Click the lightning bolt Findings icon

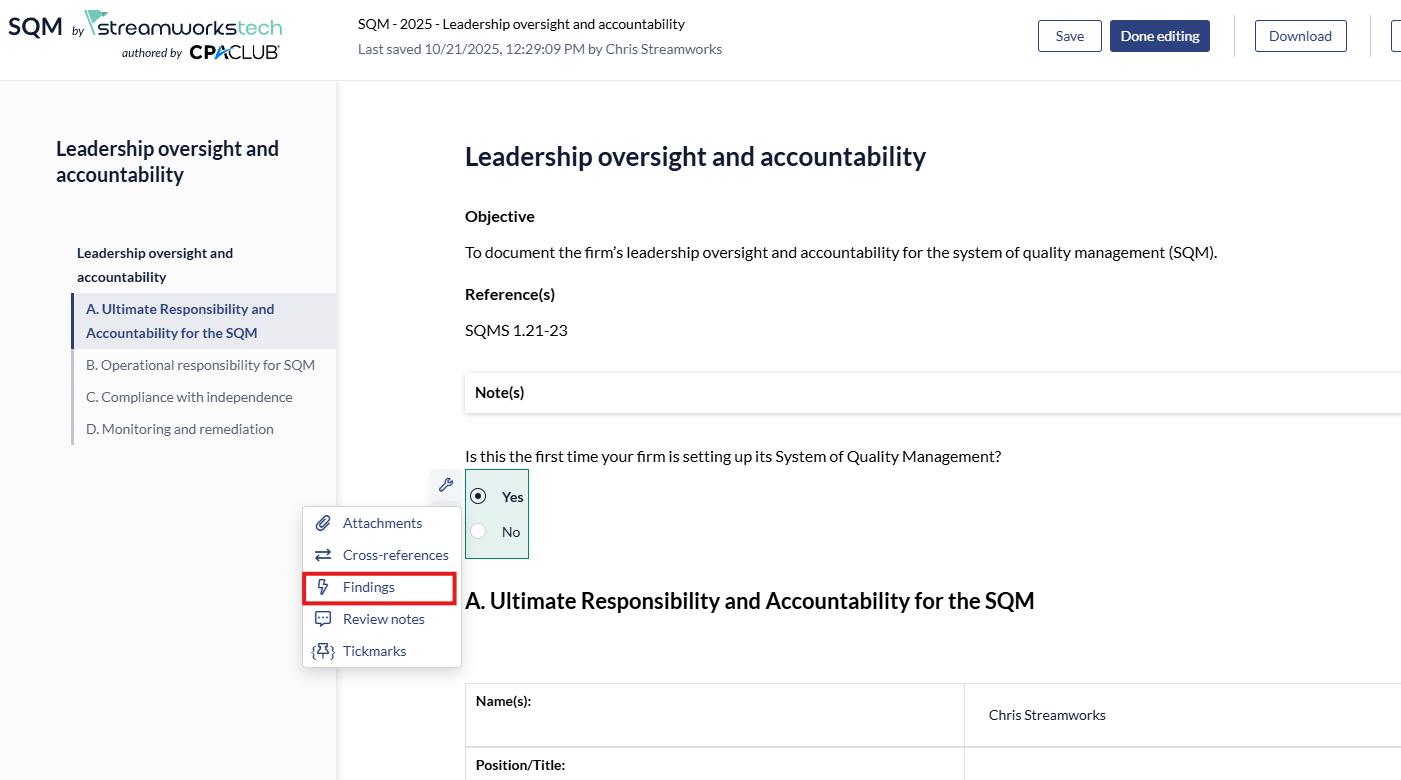(x=323, y=587)
